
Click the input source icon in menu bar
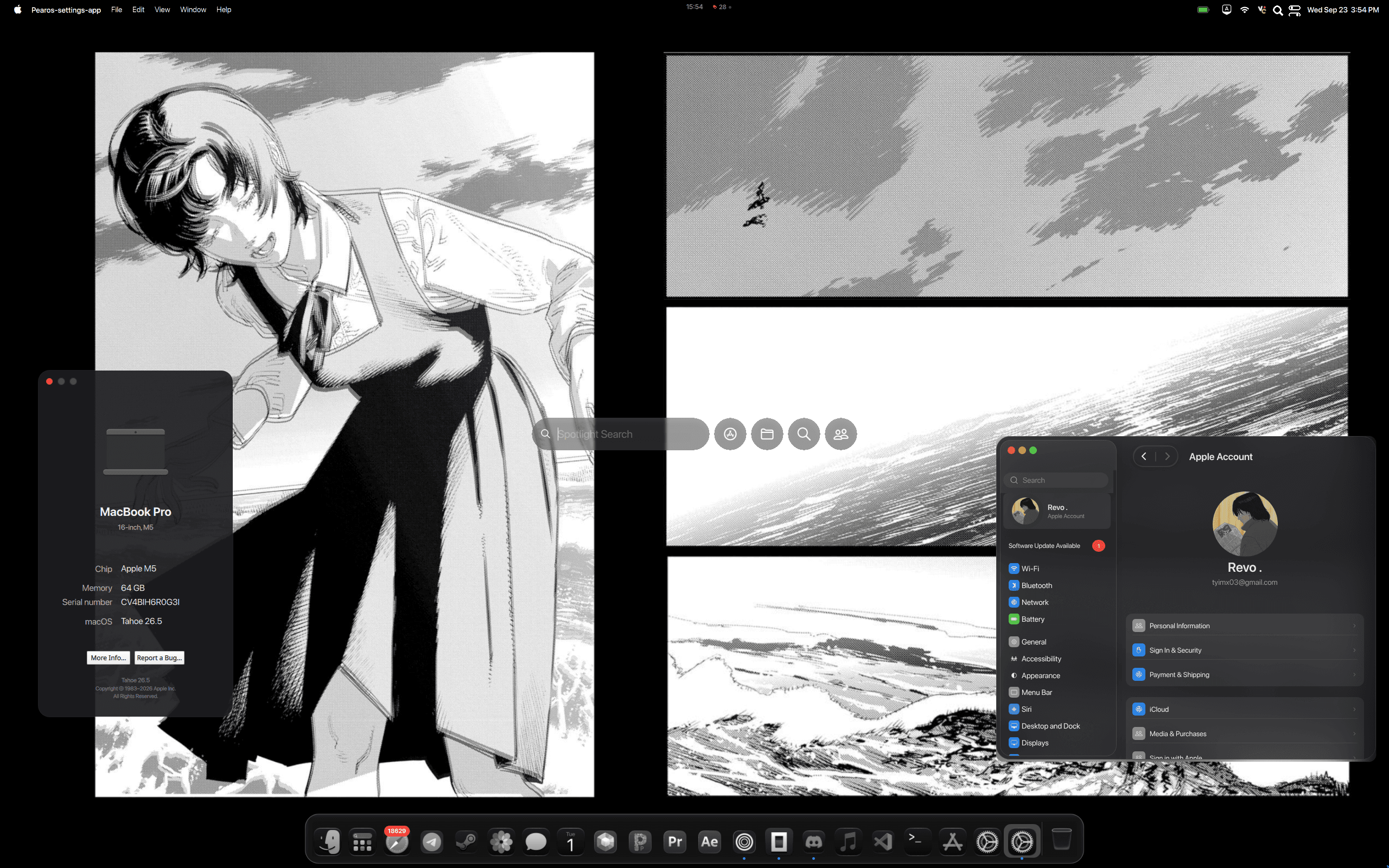tap(1227, 10)
